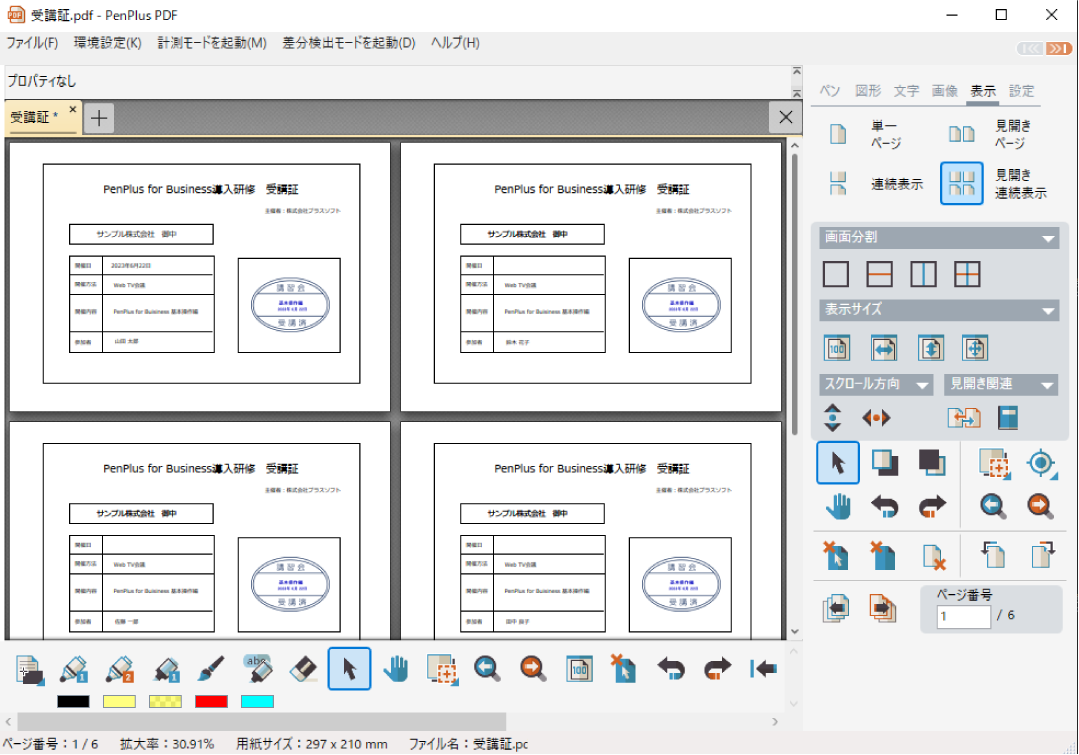Select continuous view icon
Image resolution: width=1079 pixels, height=755 pixels.
pos(837,184)
